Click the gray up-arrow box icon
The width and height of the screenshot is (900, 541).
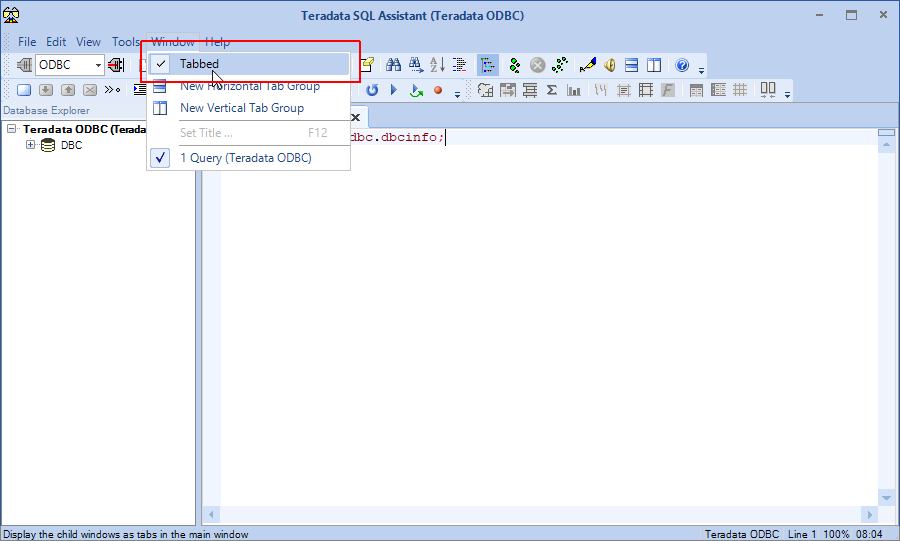pos(68,90)
